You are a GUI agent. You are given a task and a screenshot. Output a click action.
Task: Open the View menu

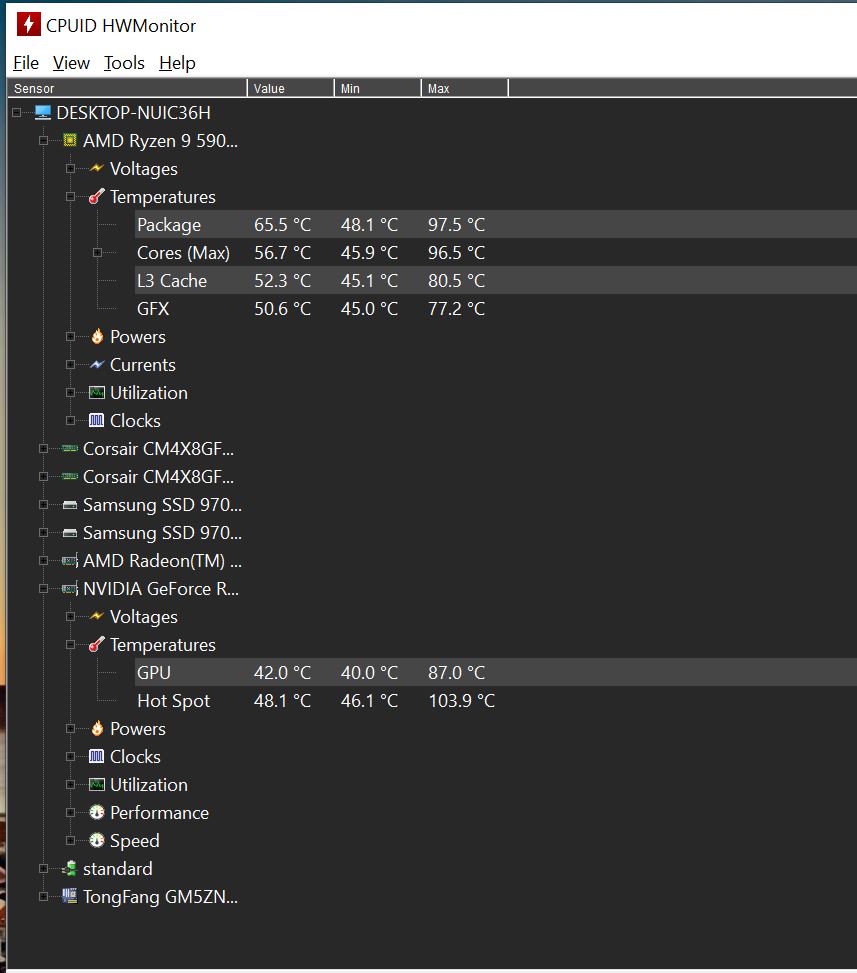click(71, 63)
